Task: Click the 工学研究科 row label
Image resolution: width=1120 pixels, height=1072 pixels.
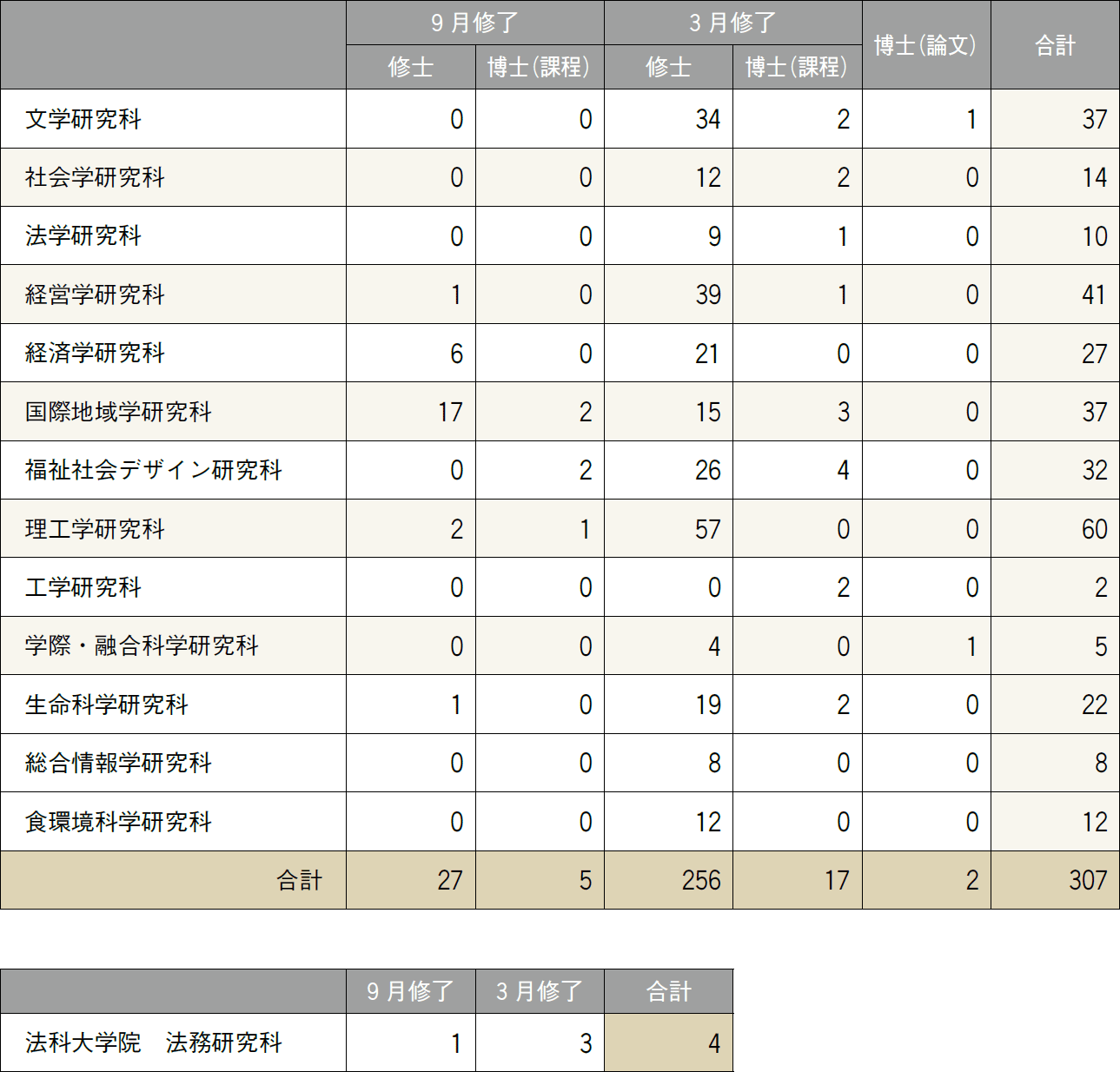Action: coord(83,587)
